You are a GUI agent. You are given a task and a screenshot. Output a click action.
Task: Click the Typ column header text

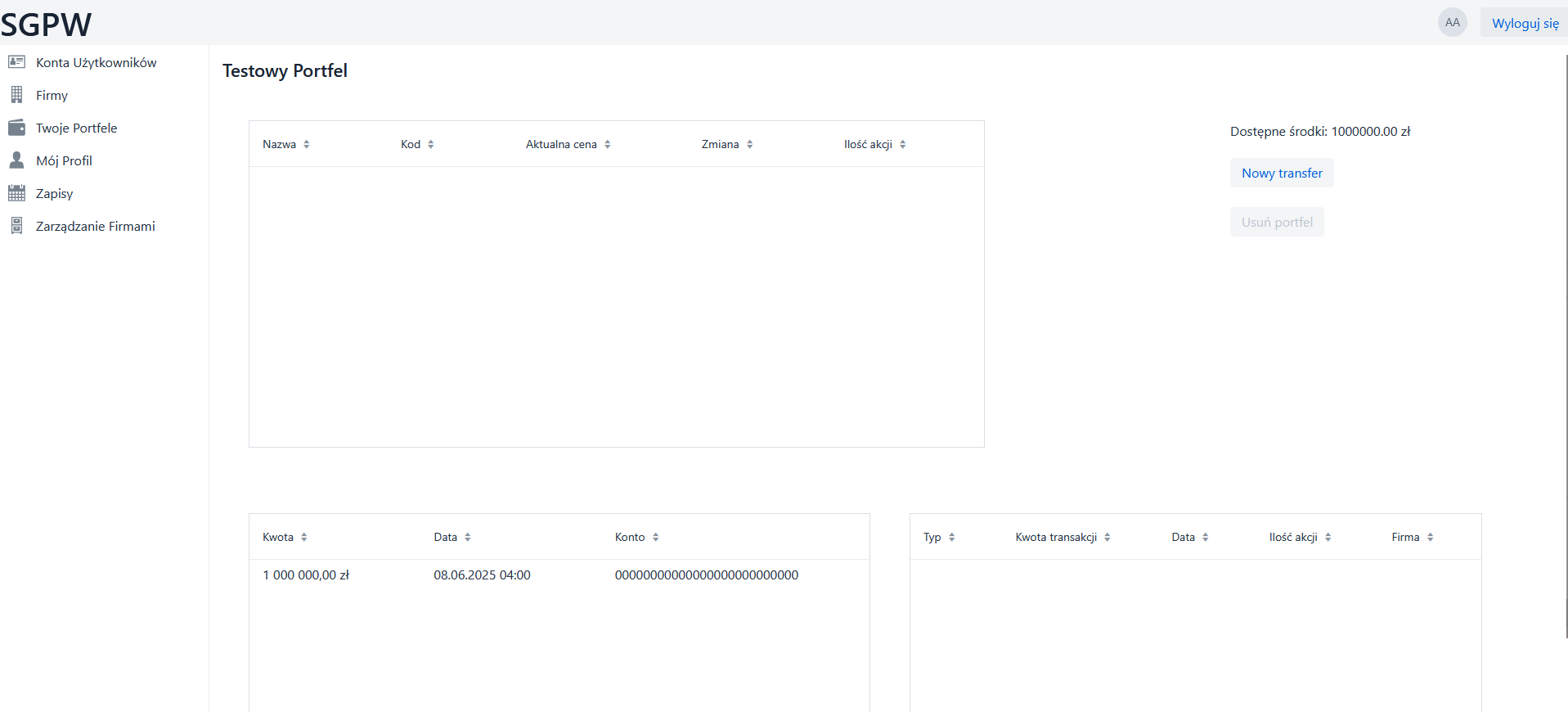point(932,537)
